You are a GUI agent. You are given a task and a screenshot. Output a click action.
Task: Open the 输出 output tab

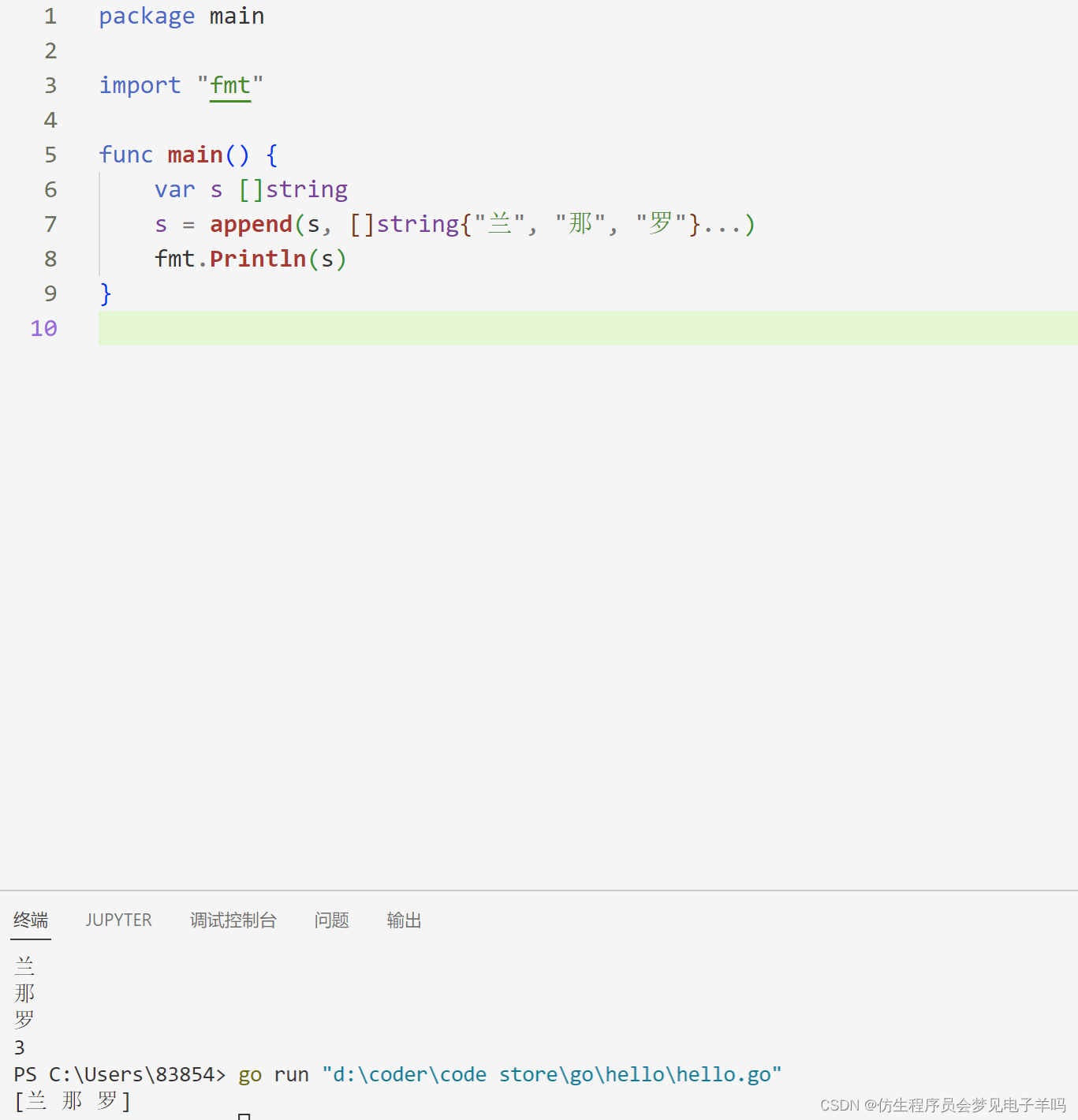(x=405, y=920)
